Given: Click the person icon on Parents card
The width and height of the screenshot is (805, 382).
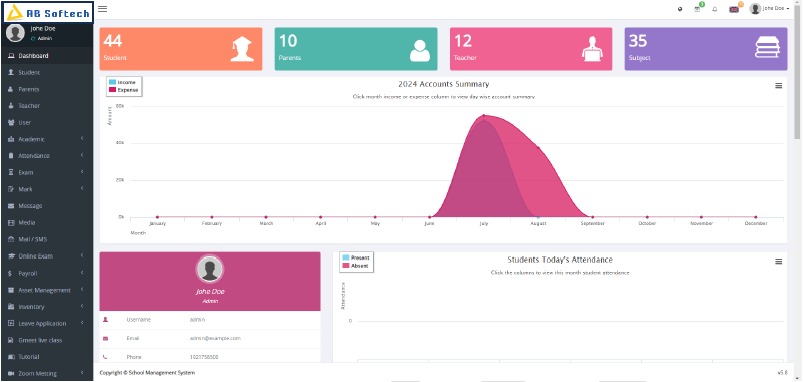Looking at the screenshot, I should tap(420, 50).
